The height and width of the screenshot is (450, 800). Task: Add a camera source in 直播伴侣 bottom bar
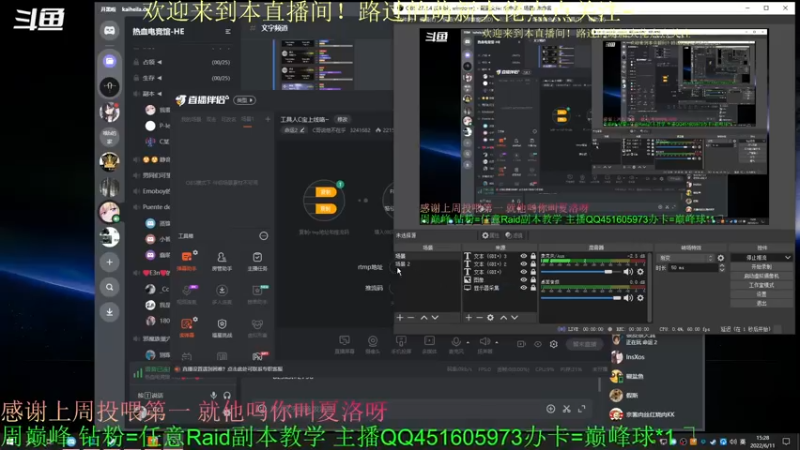[372, 344]
